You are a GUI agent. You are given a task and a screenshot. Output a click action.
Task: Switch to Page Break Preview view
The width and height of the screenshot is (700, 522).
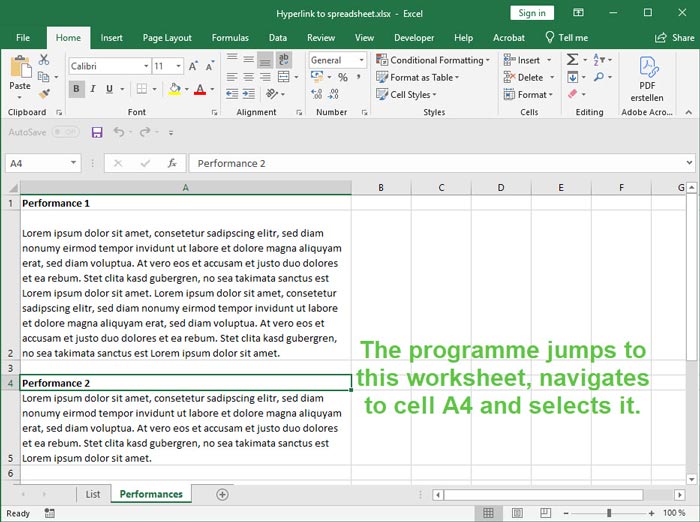tap(546, 513)
